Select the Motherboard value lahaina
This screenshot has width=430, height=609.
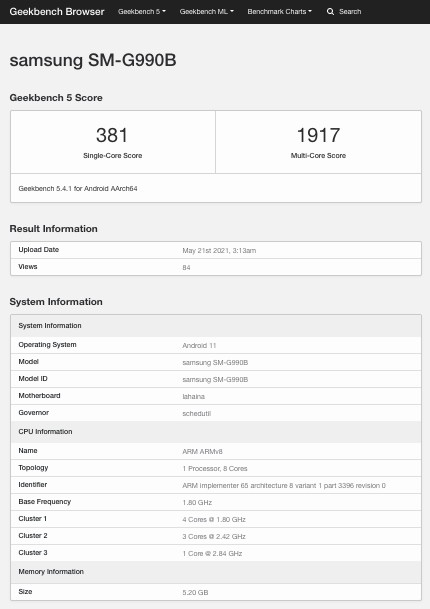(193, 397)
